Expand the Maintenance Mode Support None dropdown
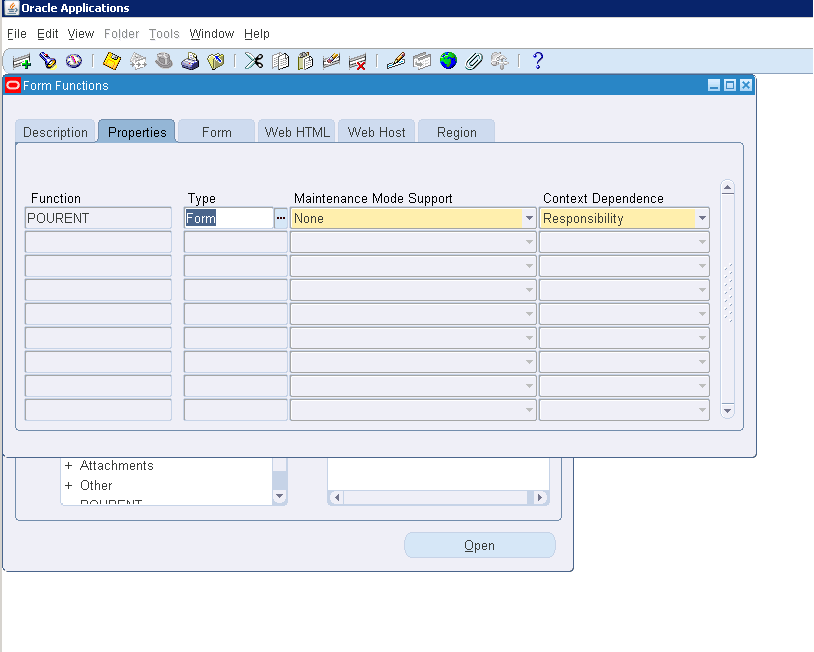Screen dimensions: 814x652 click(529, 218)
